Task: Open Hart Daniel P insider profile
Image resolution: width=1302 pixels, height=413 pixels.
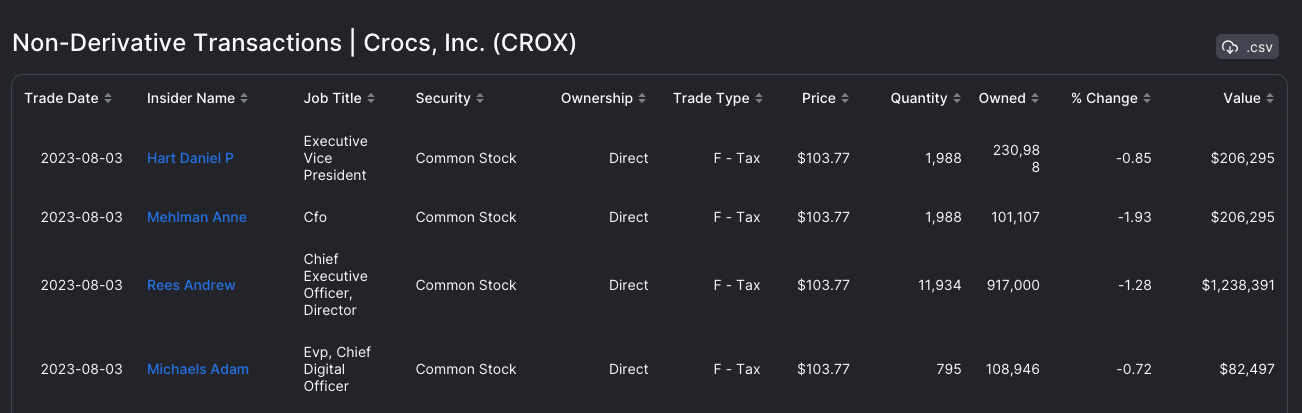Action: click(190, 158)
